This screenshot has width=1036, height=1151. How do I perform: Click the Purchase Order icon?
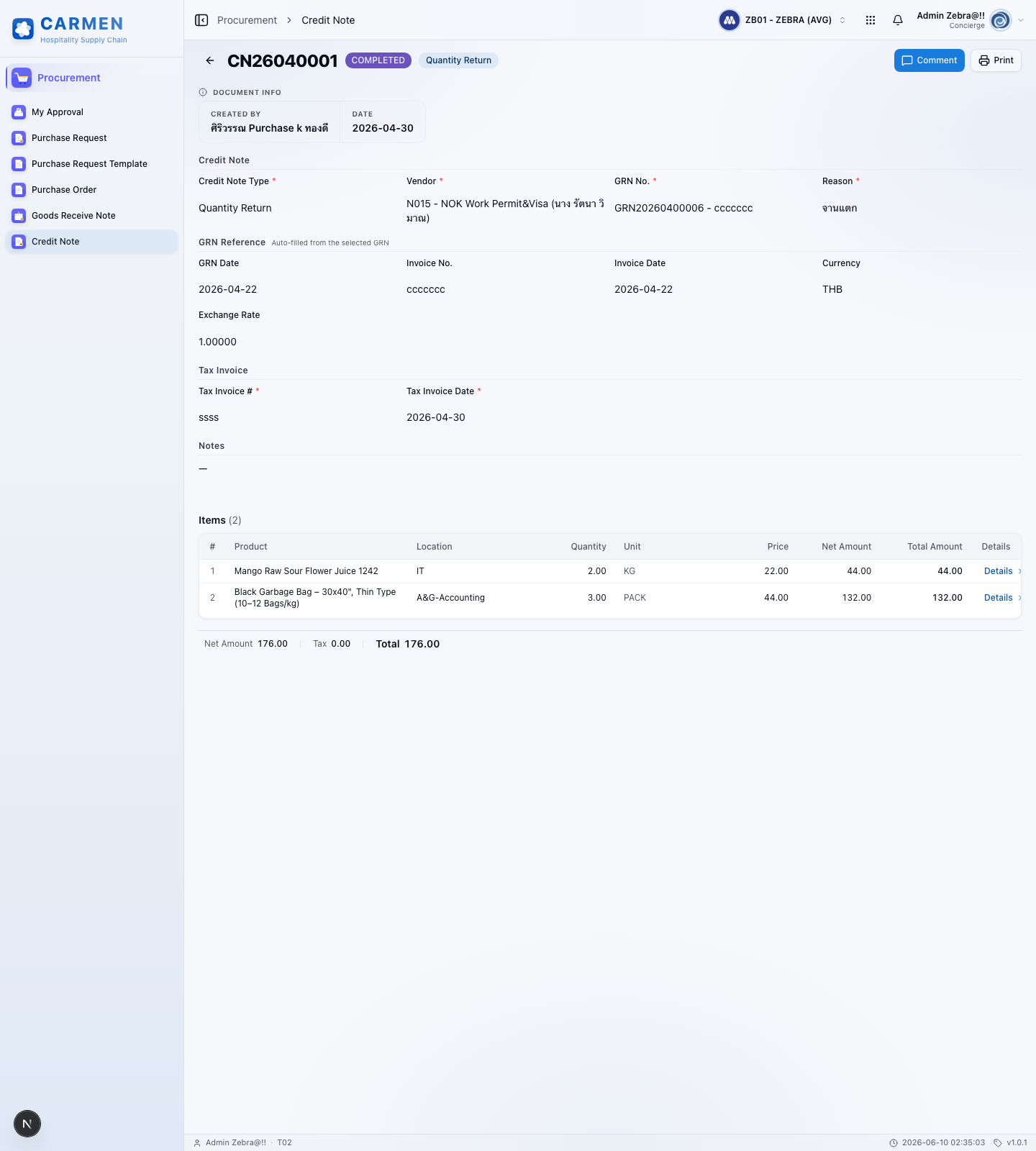(19, 190)
